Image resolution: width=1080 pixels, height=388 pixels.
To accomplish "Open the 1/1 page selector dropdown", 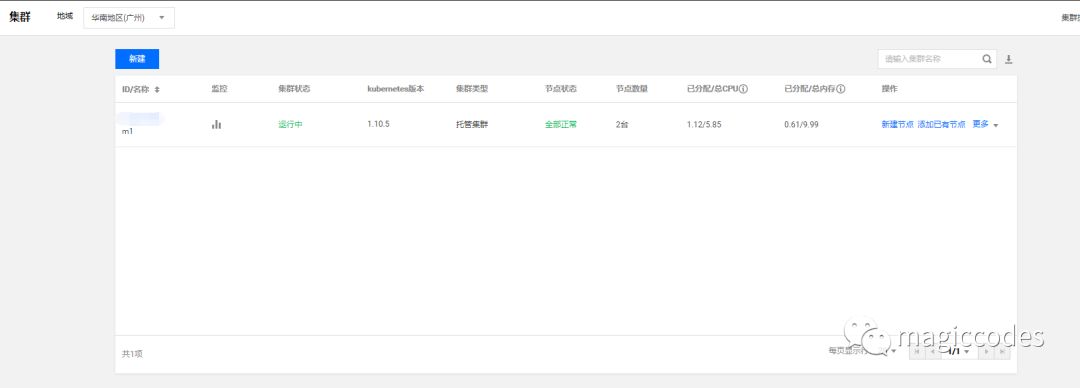I will click(959, 351).
